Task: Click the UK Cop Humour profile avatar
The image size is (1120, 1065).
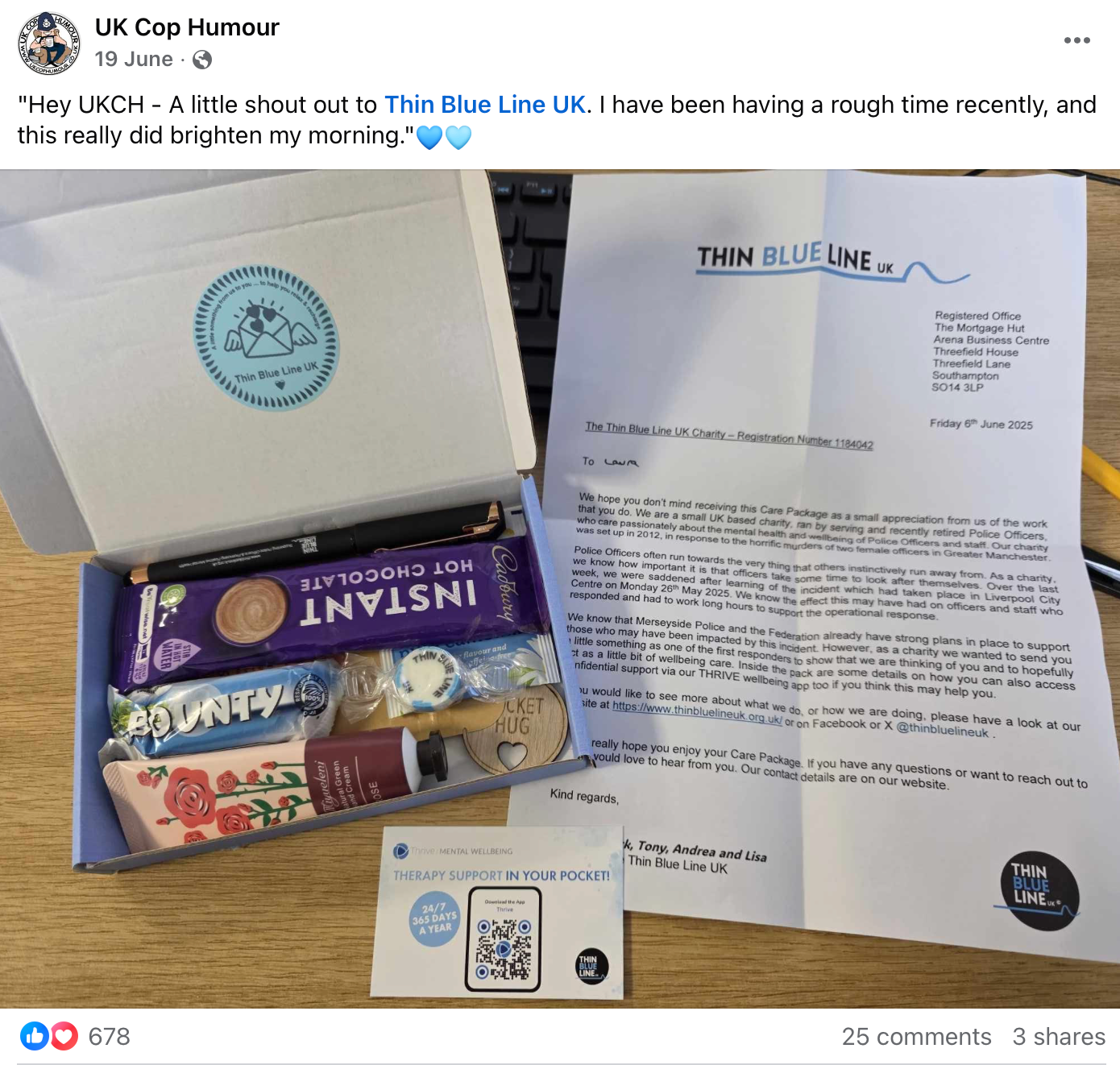Action: (49, 44)
